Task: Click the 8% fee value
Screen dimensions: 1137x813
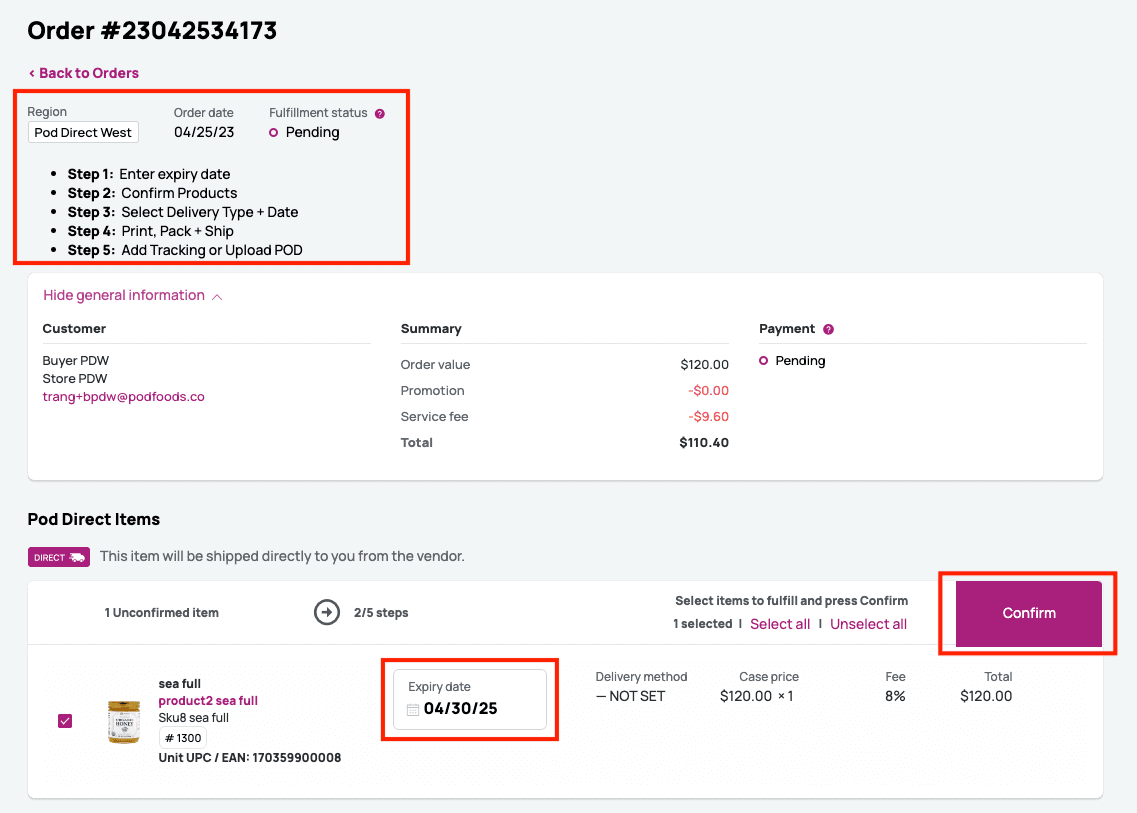Action: [895, 696]
